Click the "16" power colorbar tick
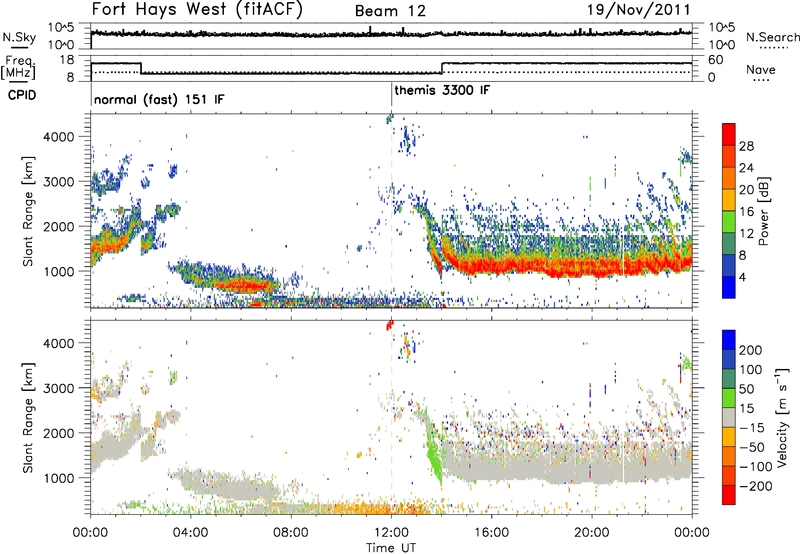 click(746, 212)
